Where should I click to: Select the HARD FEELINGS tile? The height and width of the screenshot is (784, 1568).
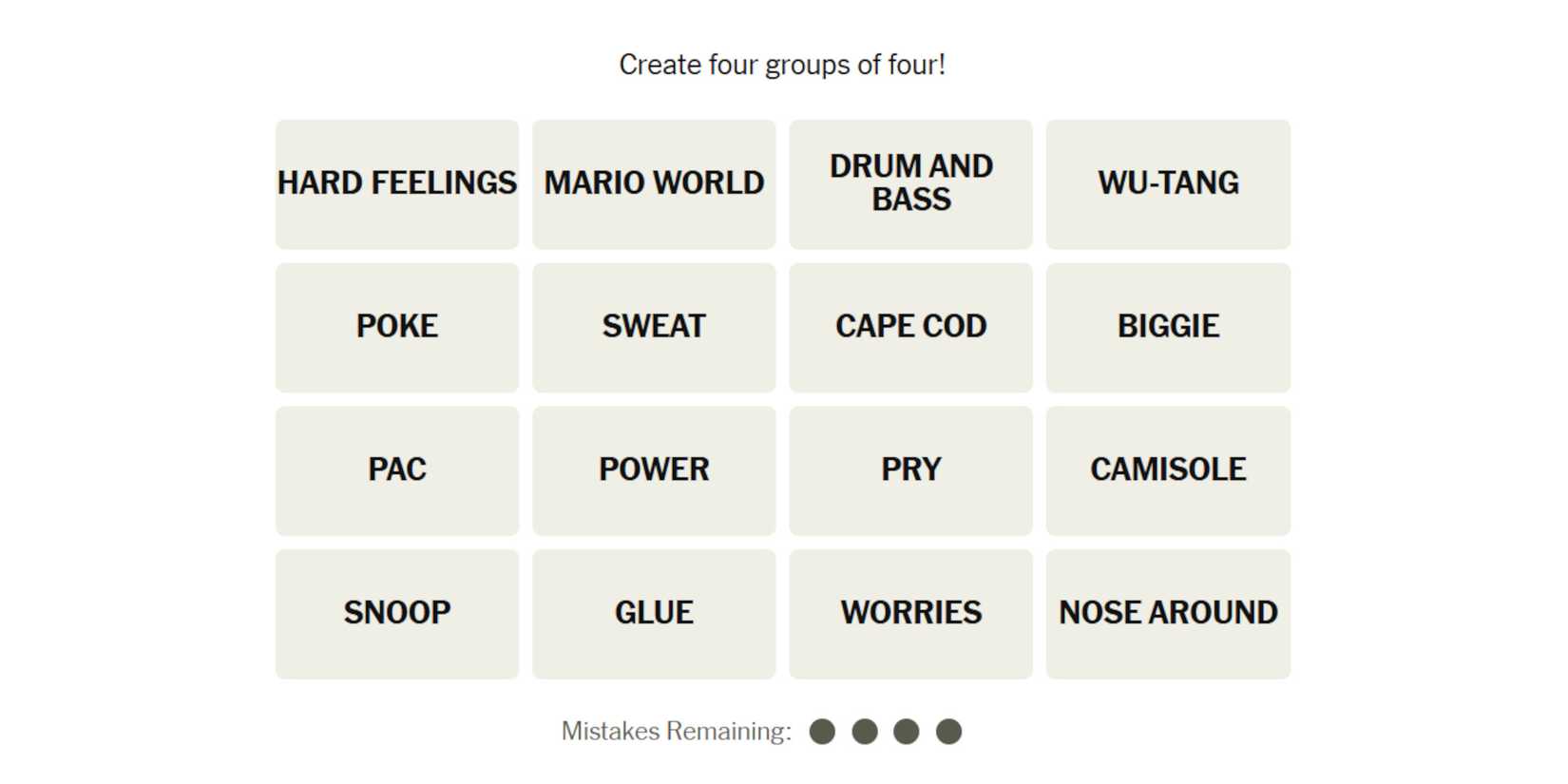point(397,183)
